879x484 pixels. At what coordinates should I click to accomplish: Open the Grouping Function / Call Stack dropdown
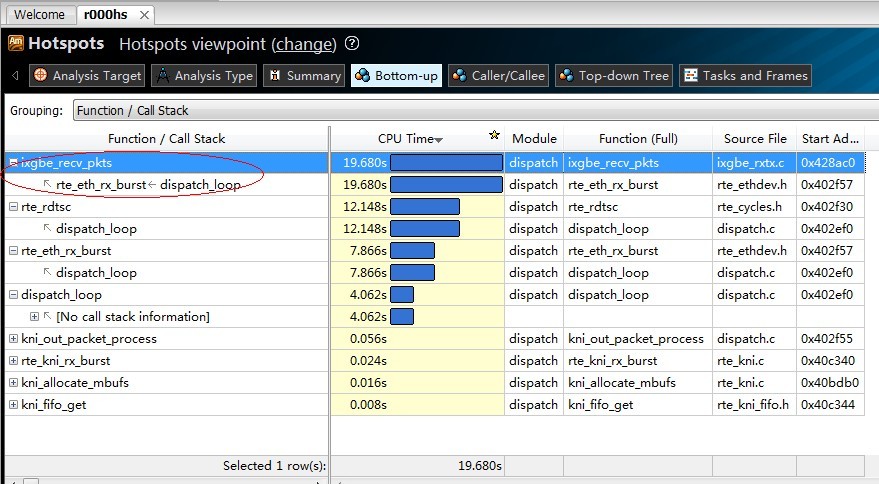[x=475, y=110]
